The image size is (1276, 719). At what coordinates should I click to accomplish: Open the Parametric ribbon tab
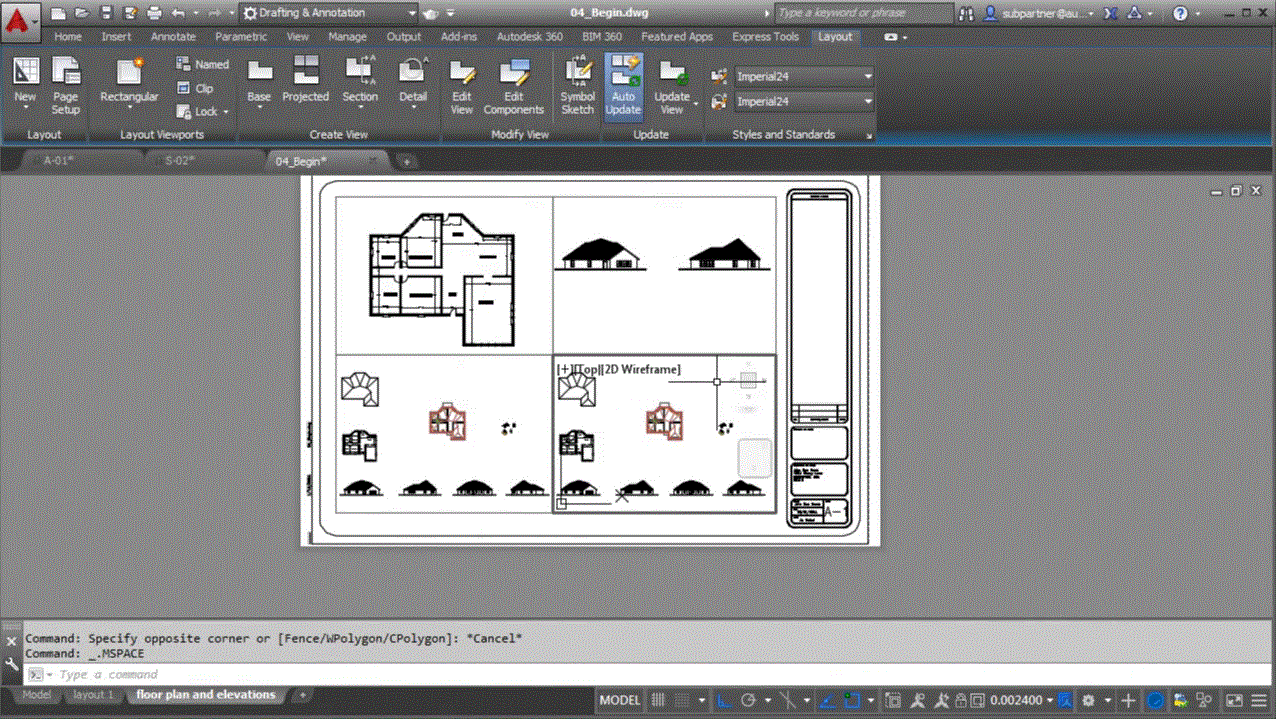pos(241,37)
